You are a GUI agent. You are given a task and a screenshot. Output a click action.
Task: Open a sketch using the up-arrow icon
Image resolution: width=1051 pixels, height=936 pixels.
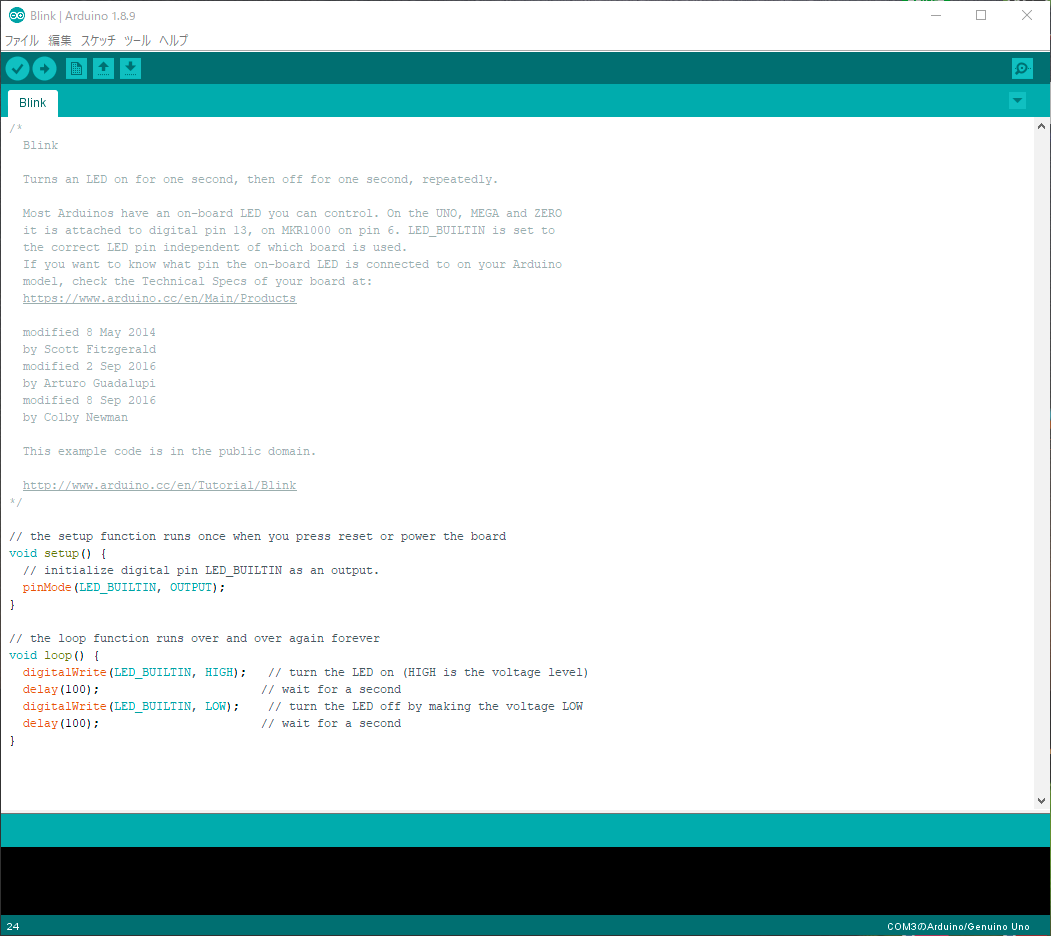point(103,68)
